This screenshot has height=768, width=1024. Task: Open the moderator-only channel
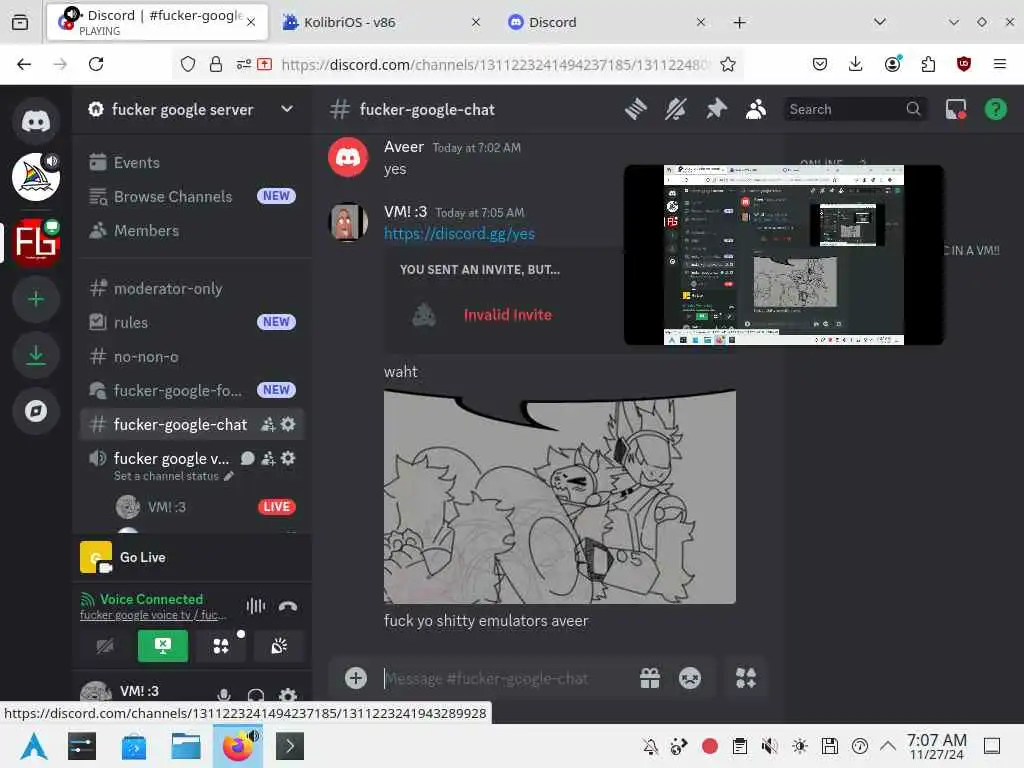(193, 288)
